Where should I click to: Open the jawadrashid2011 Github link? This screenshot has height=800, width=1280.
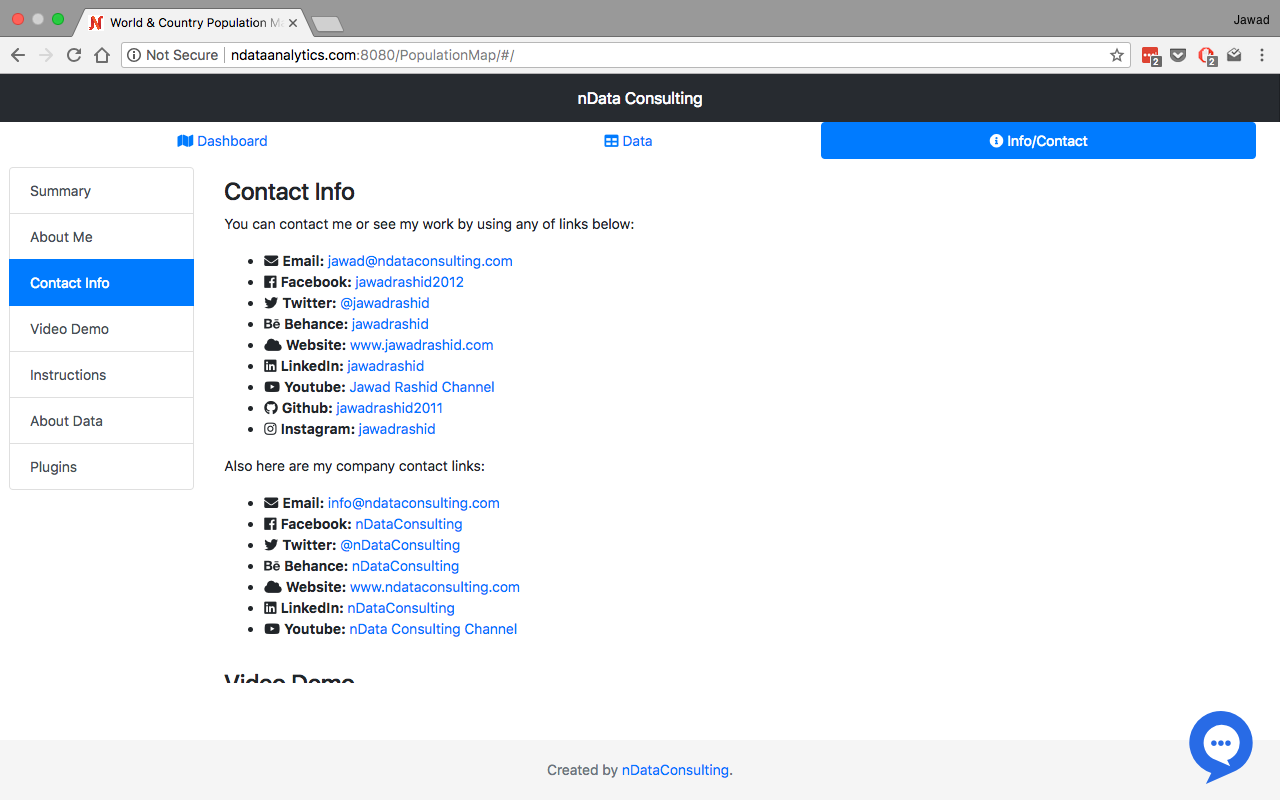tap(389, 408)
